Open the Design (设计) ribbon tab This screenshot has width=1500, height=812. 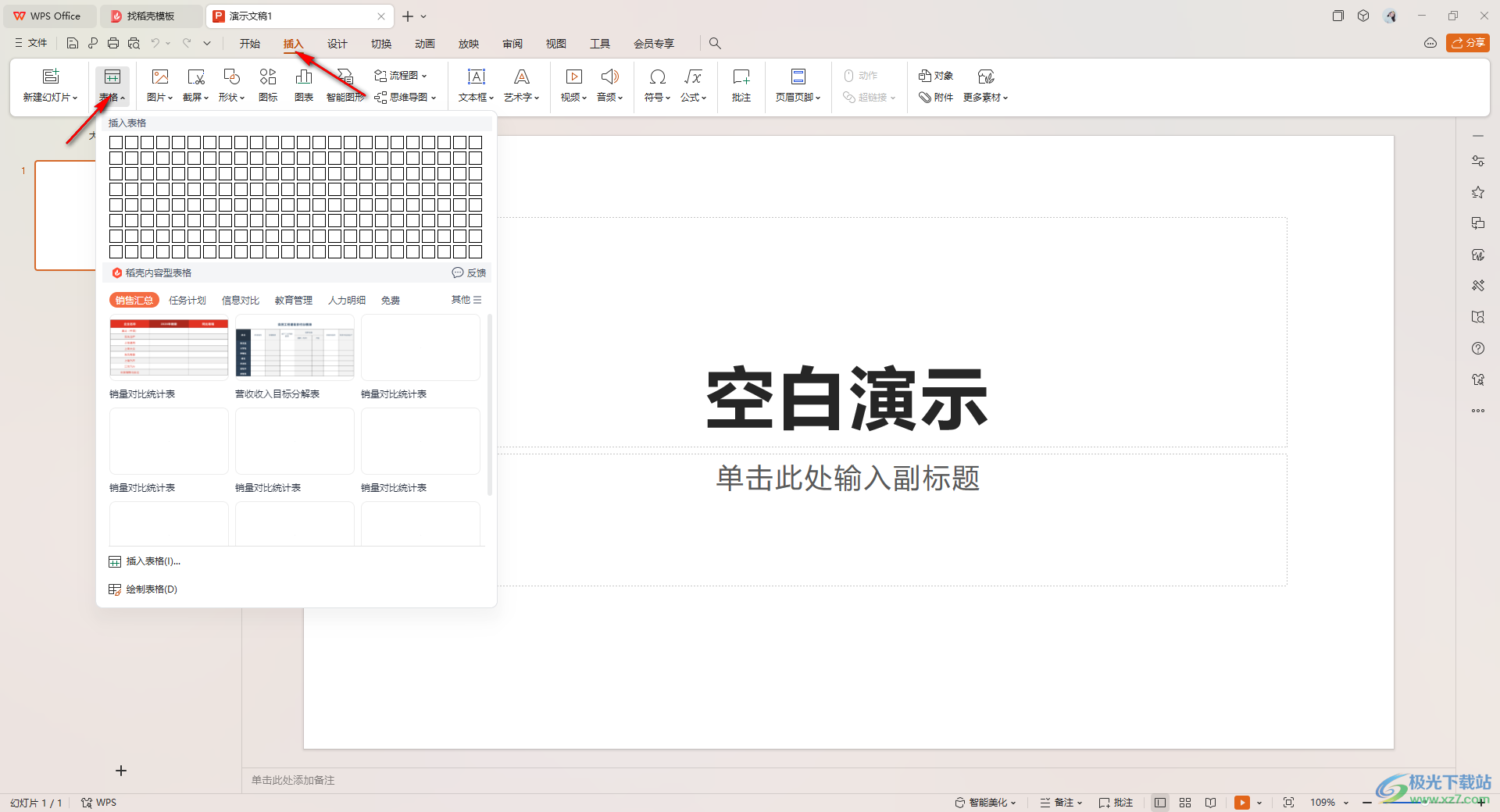click(x=337, y=44)
